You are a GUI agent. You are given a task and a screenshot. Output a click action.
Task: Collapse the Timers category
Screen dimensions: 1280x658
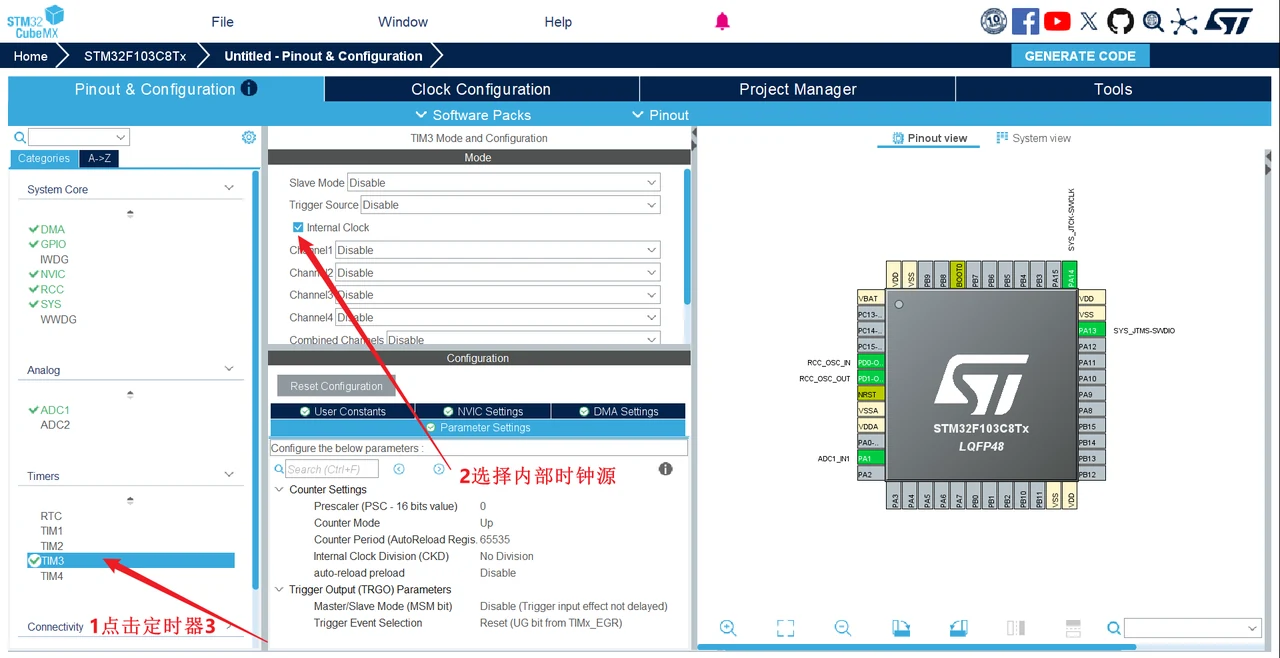(x=229, y=475)
